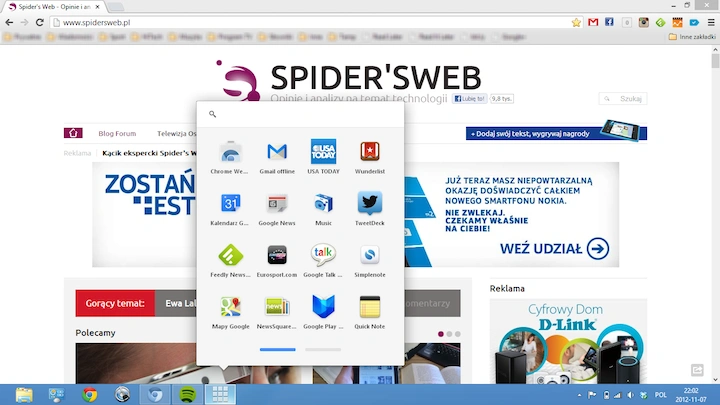
Task: Open Chrome menu button
Action: tap(711, 22)
